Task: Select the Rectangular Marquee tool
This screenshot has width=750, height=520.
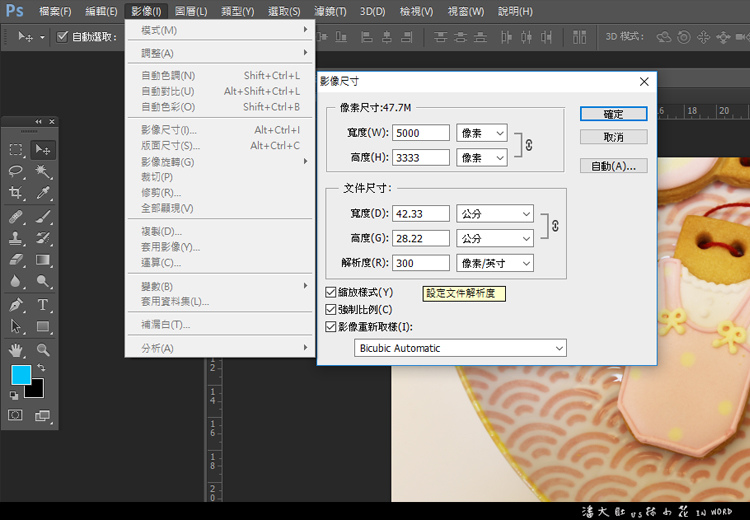Action: click(x=16, y=150)
